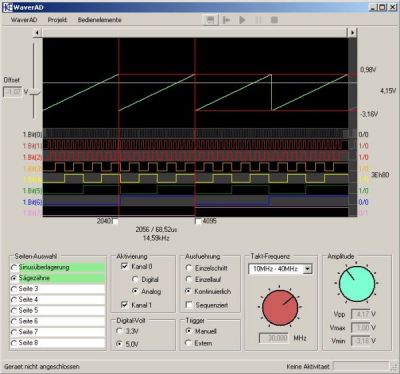Click the Offset voltage input field
Image resolution: width=400 pixels, height=374 pixels.
tap(12, 92)
